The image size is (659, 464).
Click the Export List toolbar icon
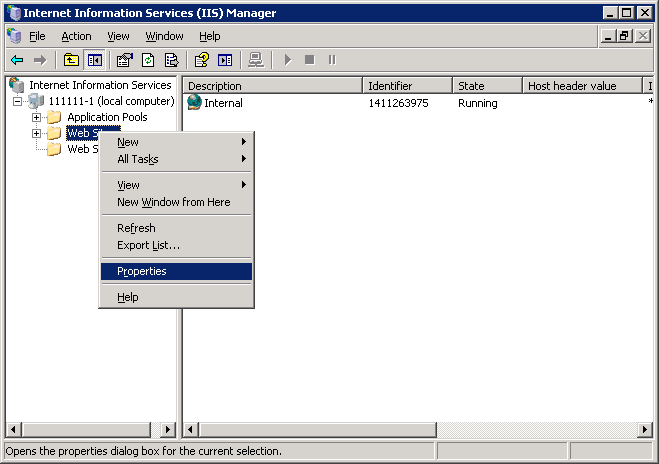click(x=171, y=60)
